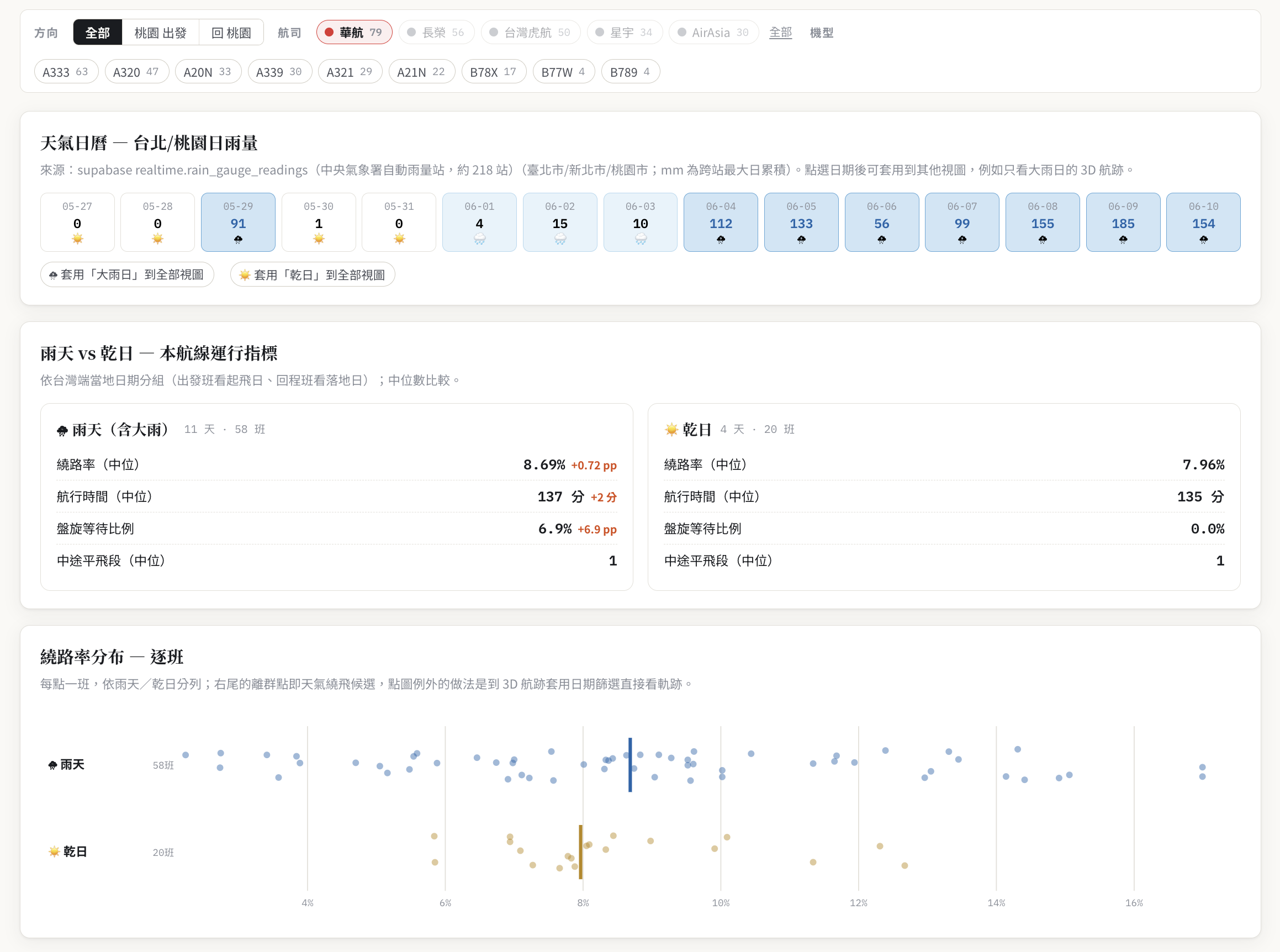Select the 06-06 calendar day

pyautogui.click(x=882, y=223)
